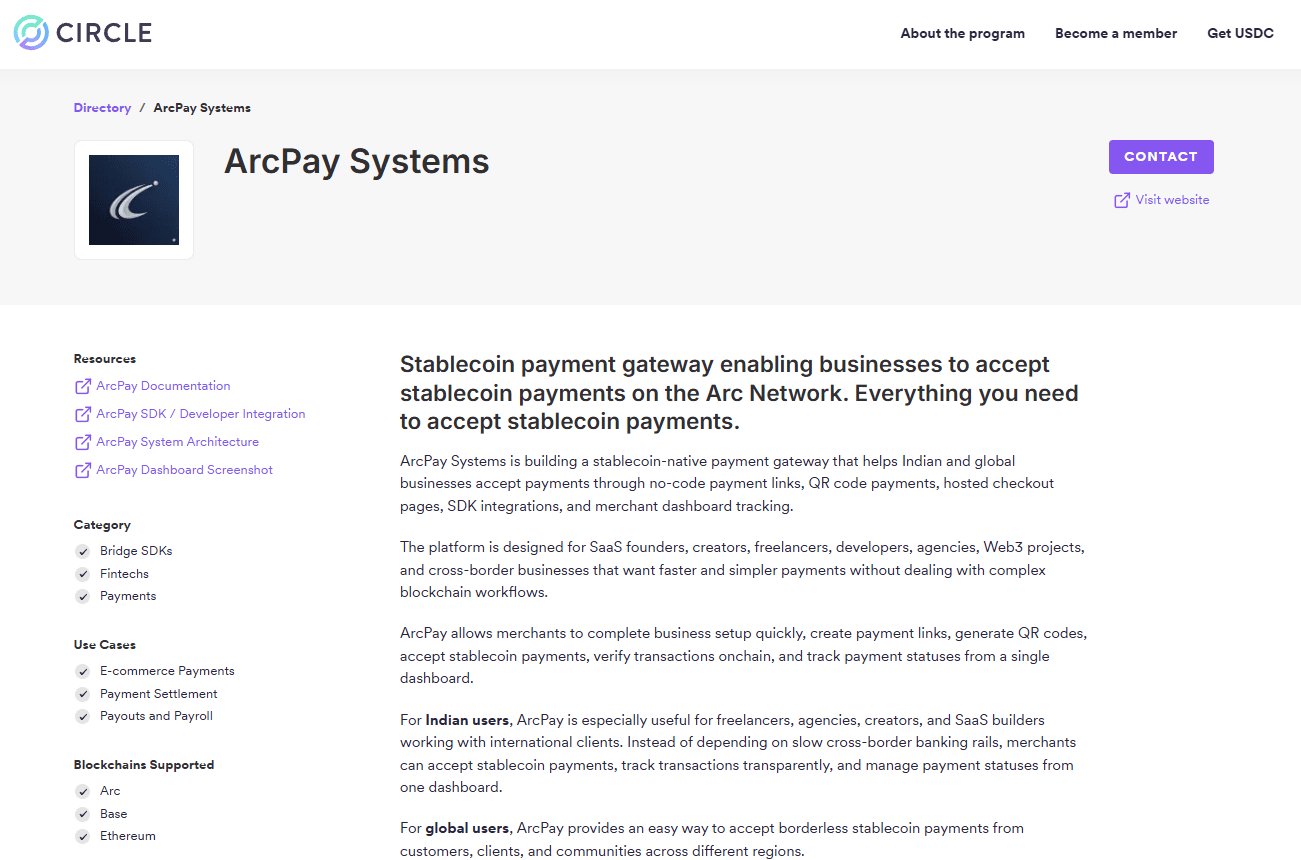Click the checkmark icon beside Bridge SDKs
1301x860 pixels.
click(x=82, y=552)
